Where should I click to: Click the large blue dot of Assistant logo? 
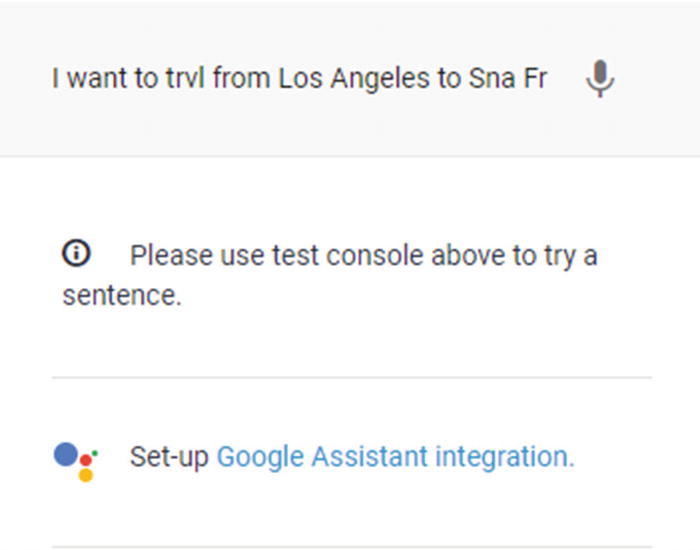click(66, 454)
